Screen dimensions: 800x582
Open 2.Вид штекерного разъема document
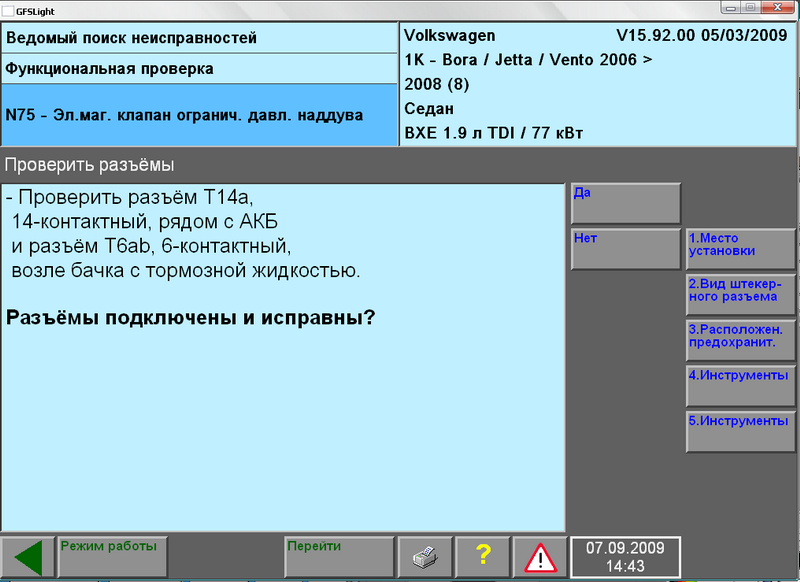click(741, 294)
